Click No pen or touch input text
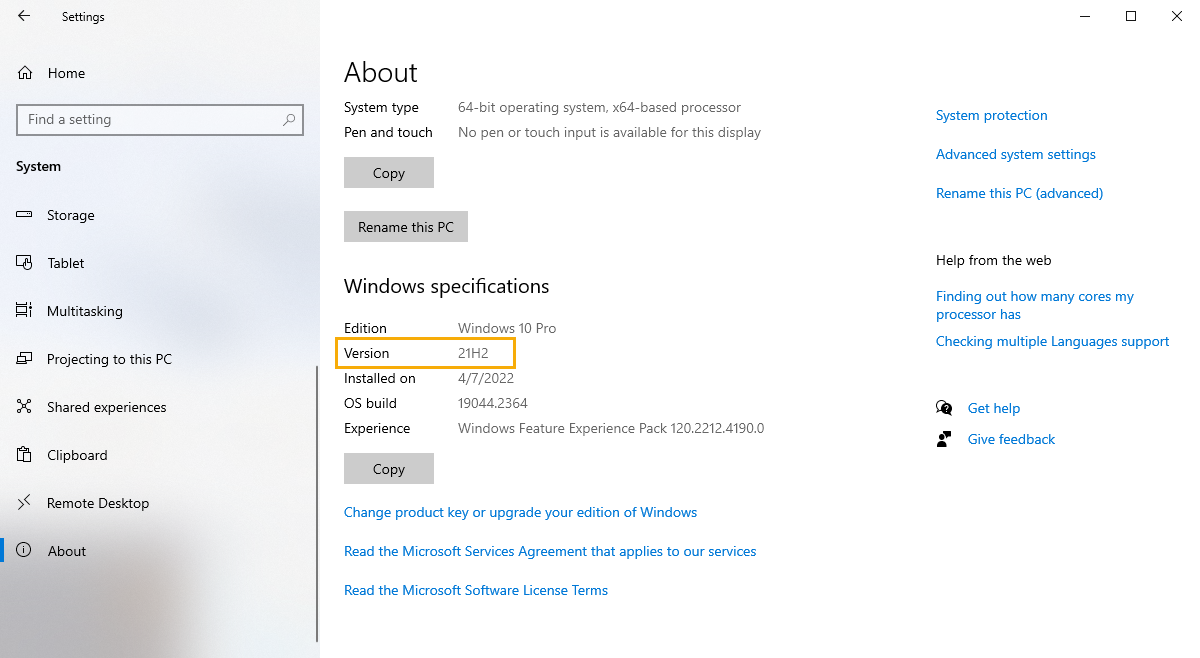This screenshot has height=658, width=1200. click(x=609, y=132)
